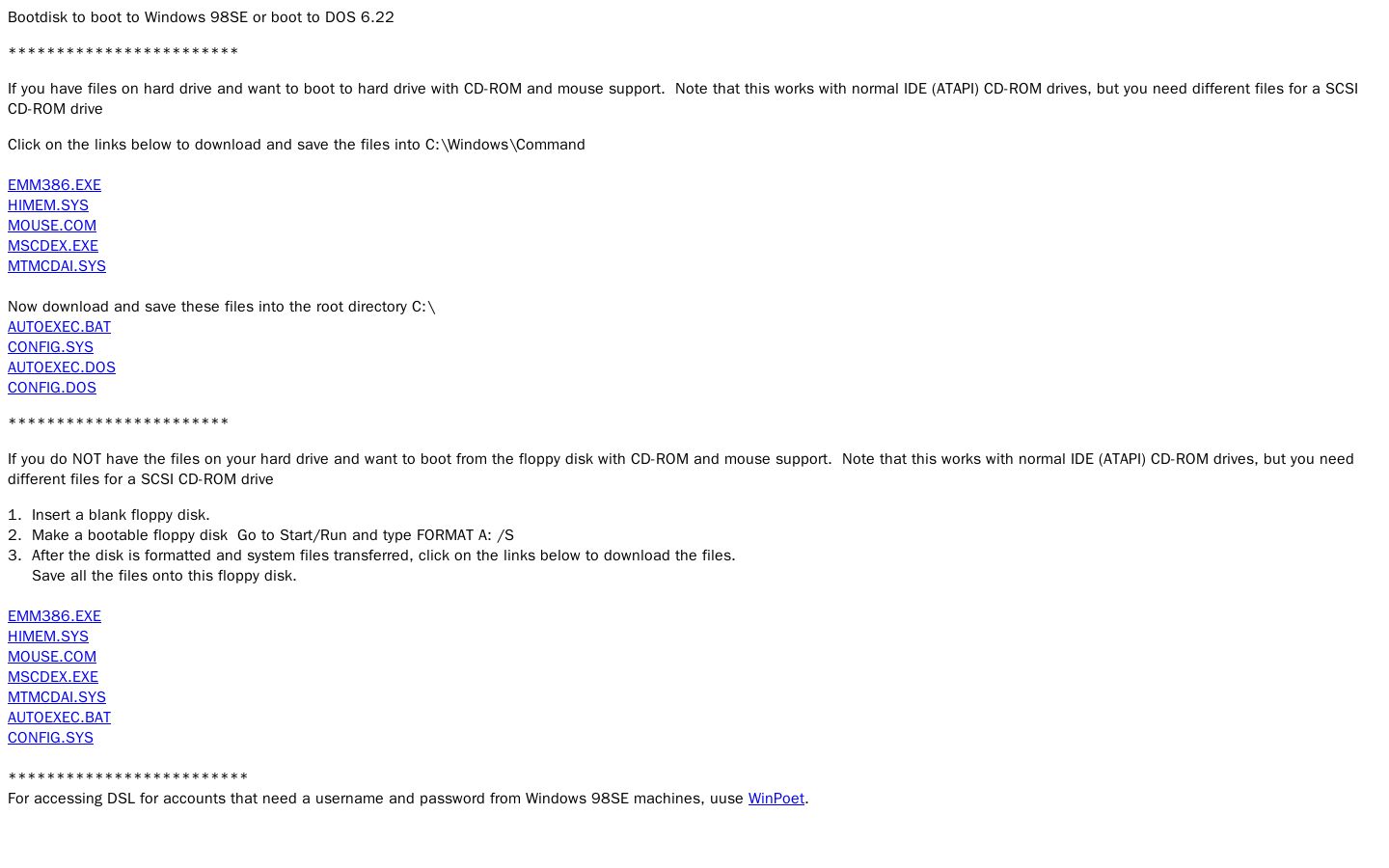Viewport: 1389px width, 868px height.
Task: Click MOUSE.COM in the floppy disk file list
Action: (52, 657)
